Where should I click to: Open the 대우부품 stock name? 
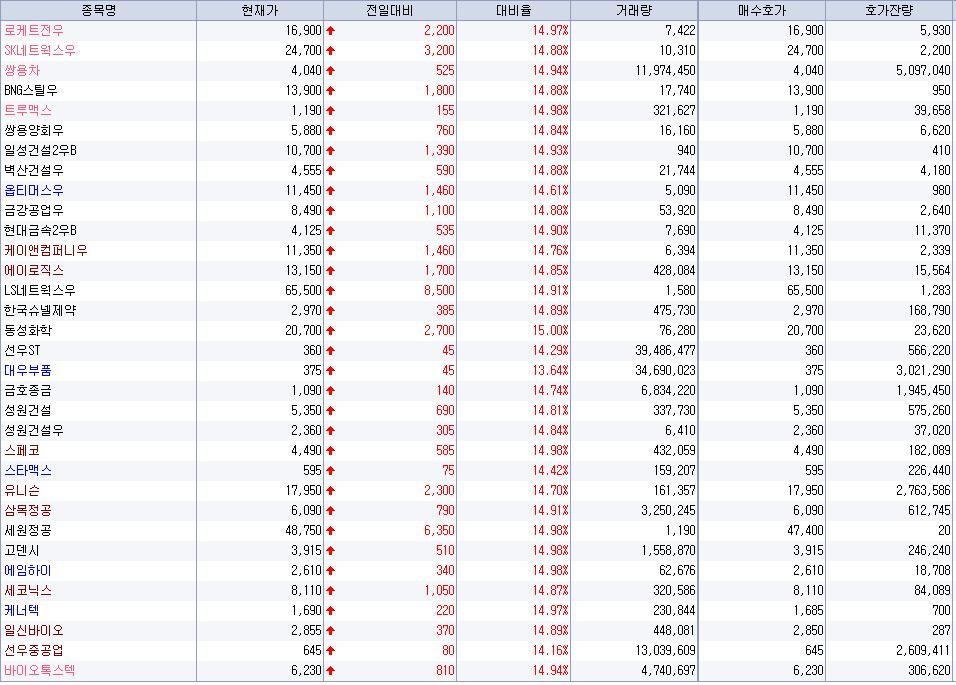(x=28, y=371)
